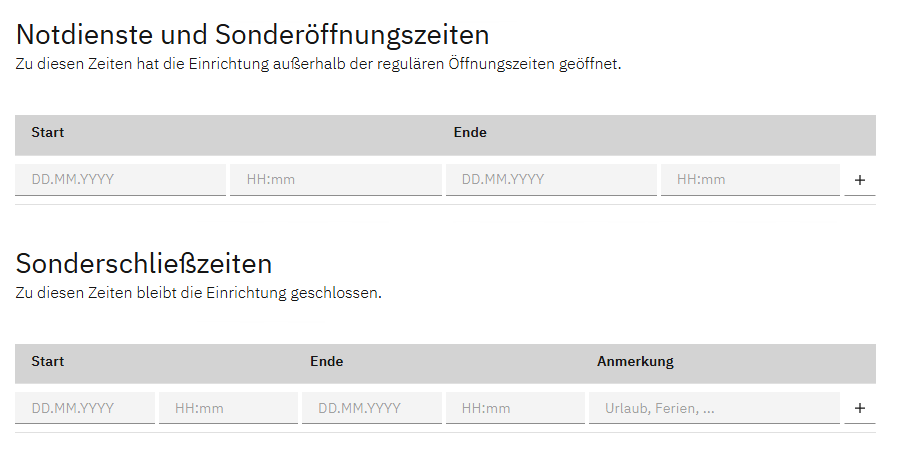The image size is (899, 460).
Task: Add the Notdienste special opening time row
Action: (859, 181)
